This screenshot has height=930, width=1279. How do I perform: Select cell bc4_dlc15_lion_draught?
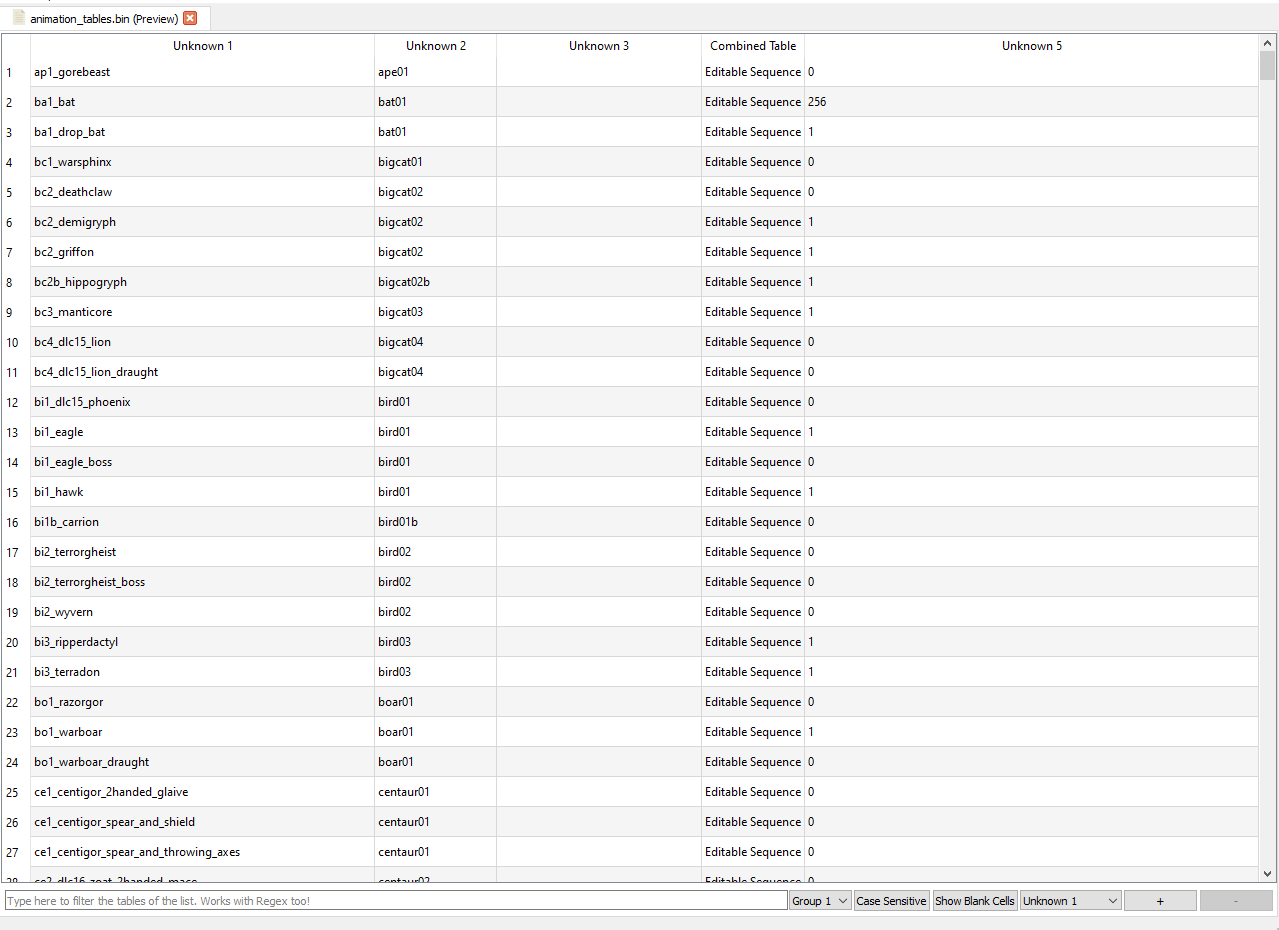(x=203, y=372)
